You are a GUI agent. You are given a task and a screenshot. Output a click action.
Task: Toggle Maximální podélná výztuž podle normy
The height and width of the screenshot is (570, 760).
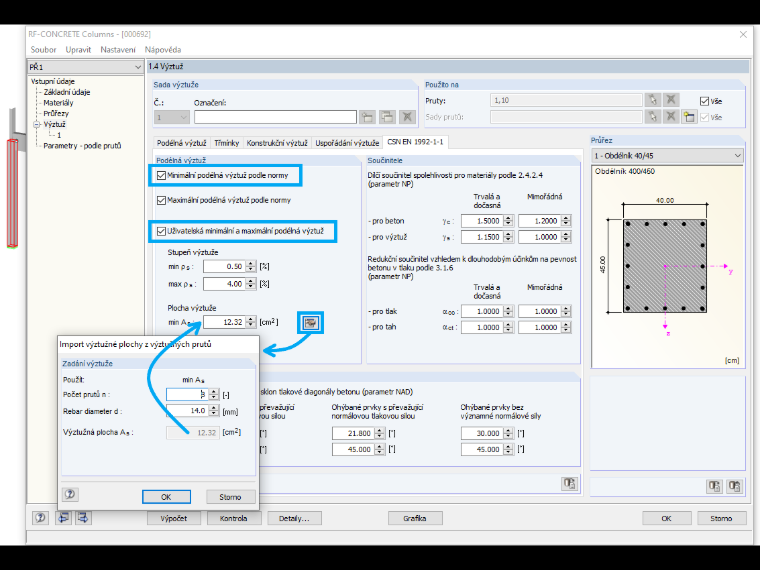[x=161, y=200]
